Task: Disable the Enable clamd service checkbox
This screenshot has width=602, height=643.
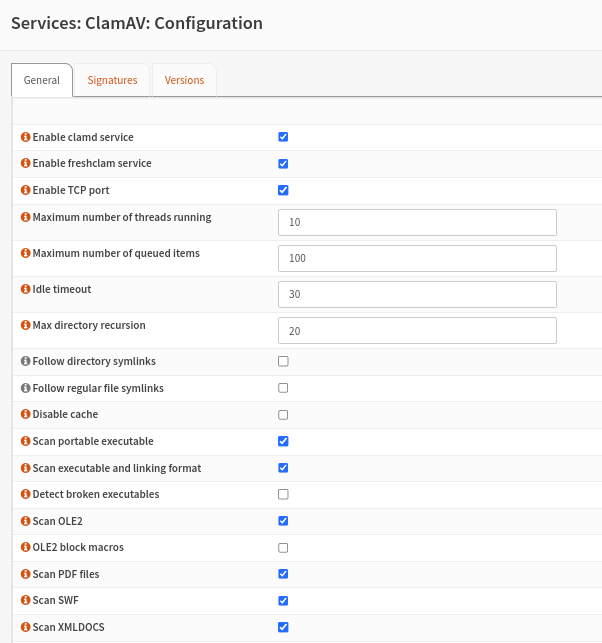Action: pos(283,137)
